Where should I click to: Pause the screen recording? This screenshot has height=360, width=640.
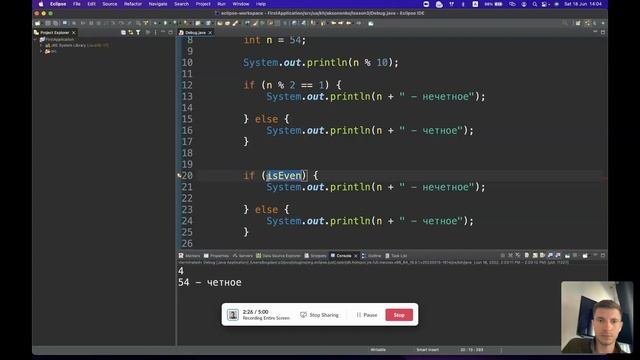coord(367,315)
